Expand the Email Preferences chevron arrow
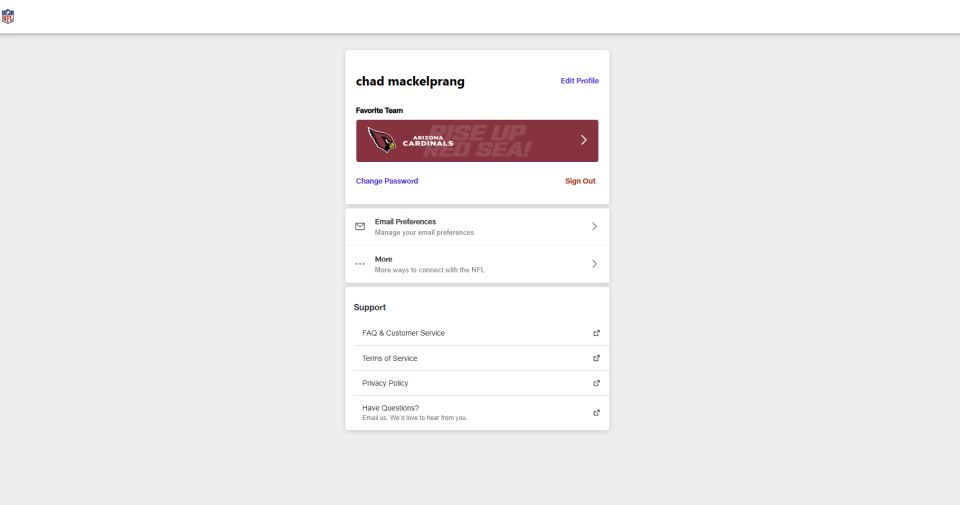Image resolution: width=960 pixels, height=505 pixels. pos(594,226)
